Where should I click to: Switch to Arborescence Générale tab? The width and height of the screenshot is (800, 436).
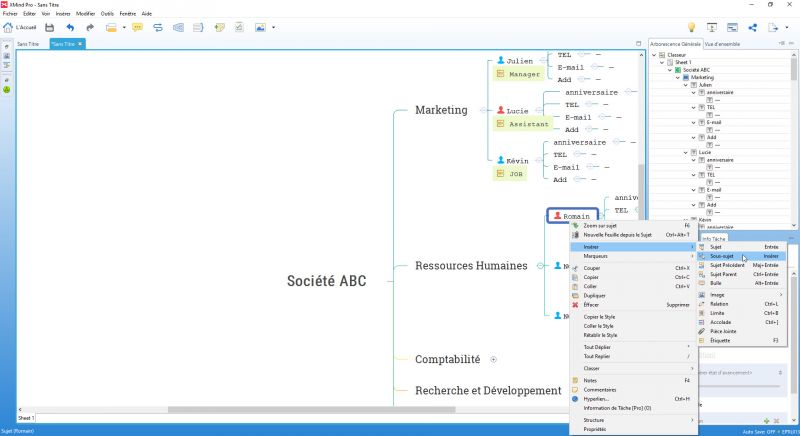pyautogui.click(x=676, y=44)
